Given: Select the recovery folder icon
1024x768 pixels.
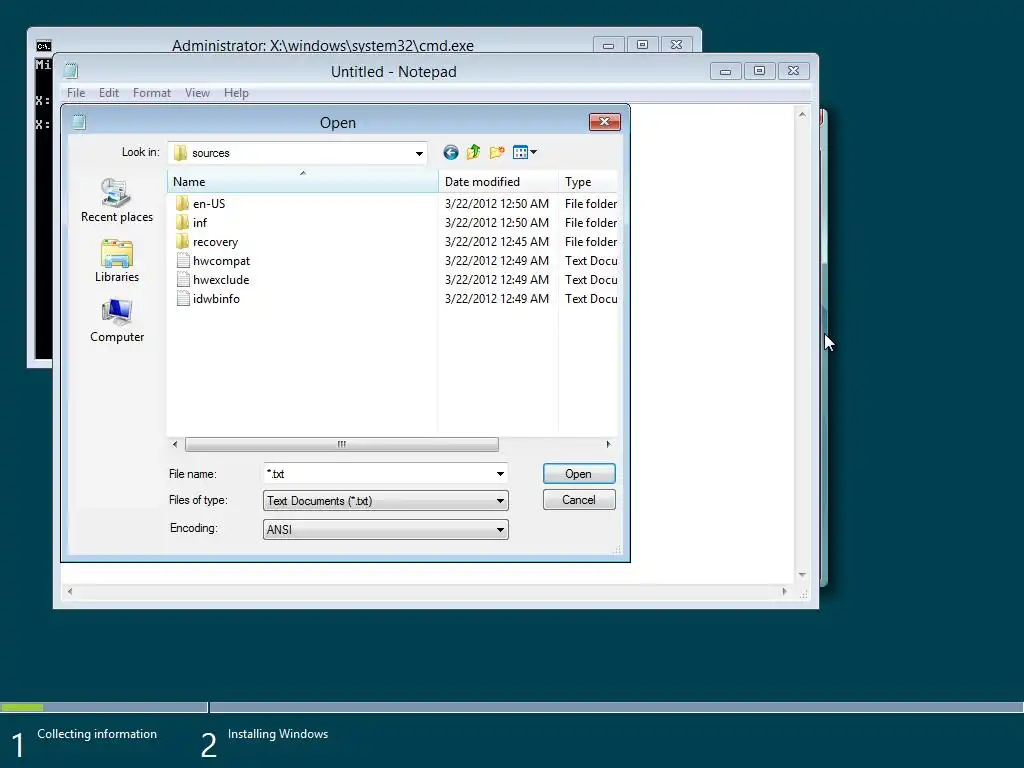Looking at the screenshot, I should [x=183, y=242].
